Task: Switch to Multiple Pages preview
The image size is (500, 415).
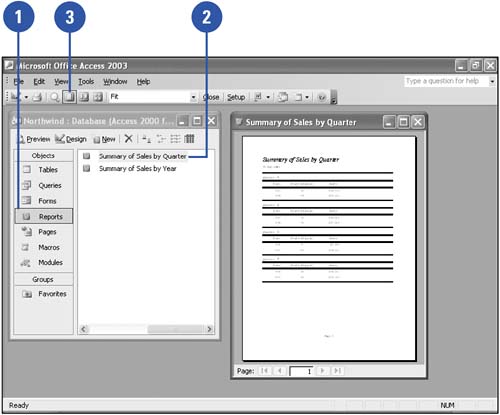Action: click(x=98, y=97)
